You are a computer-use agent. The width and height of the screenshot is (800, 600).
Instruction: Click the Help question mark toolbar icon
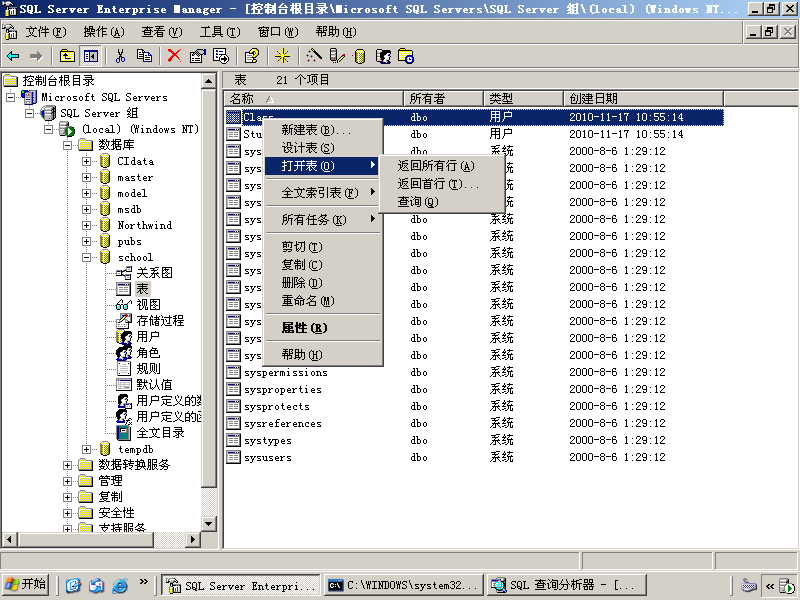click(252, 56)
